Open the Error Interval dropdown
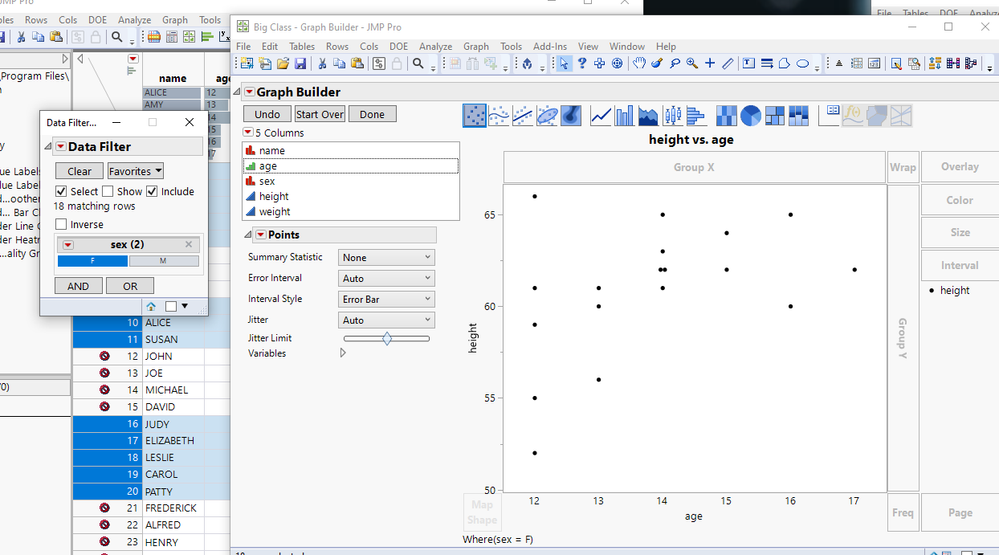The height and width of the screenshot is (555, 999). (386, 278)
